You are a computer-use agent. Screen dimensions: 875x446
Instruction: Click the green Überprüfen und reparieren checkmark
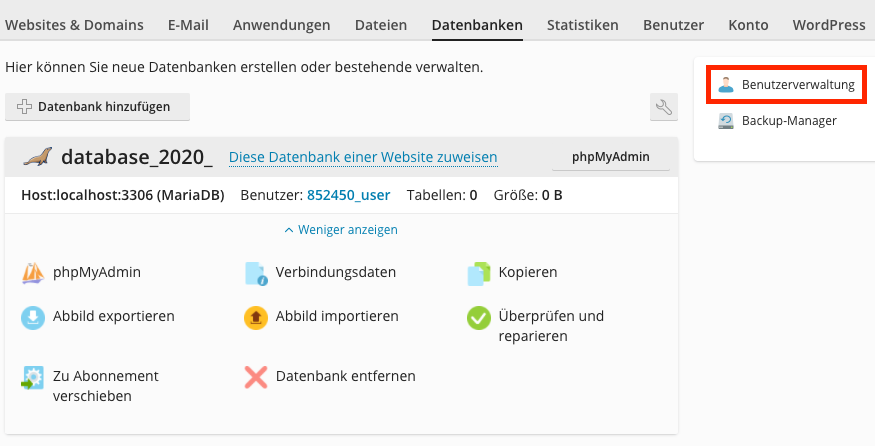(x=479, y=318)
